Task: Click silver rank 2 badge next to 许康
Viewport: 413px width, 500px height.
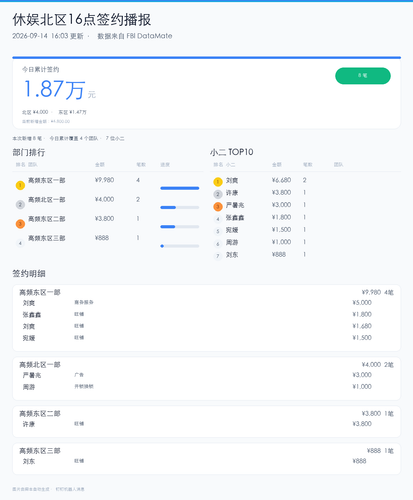Action: pyautogui.click(x=218, y=194)
